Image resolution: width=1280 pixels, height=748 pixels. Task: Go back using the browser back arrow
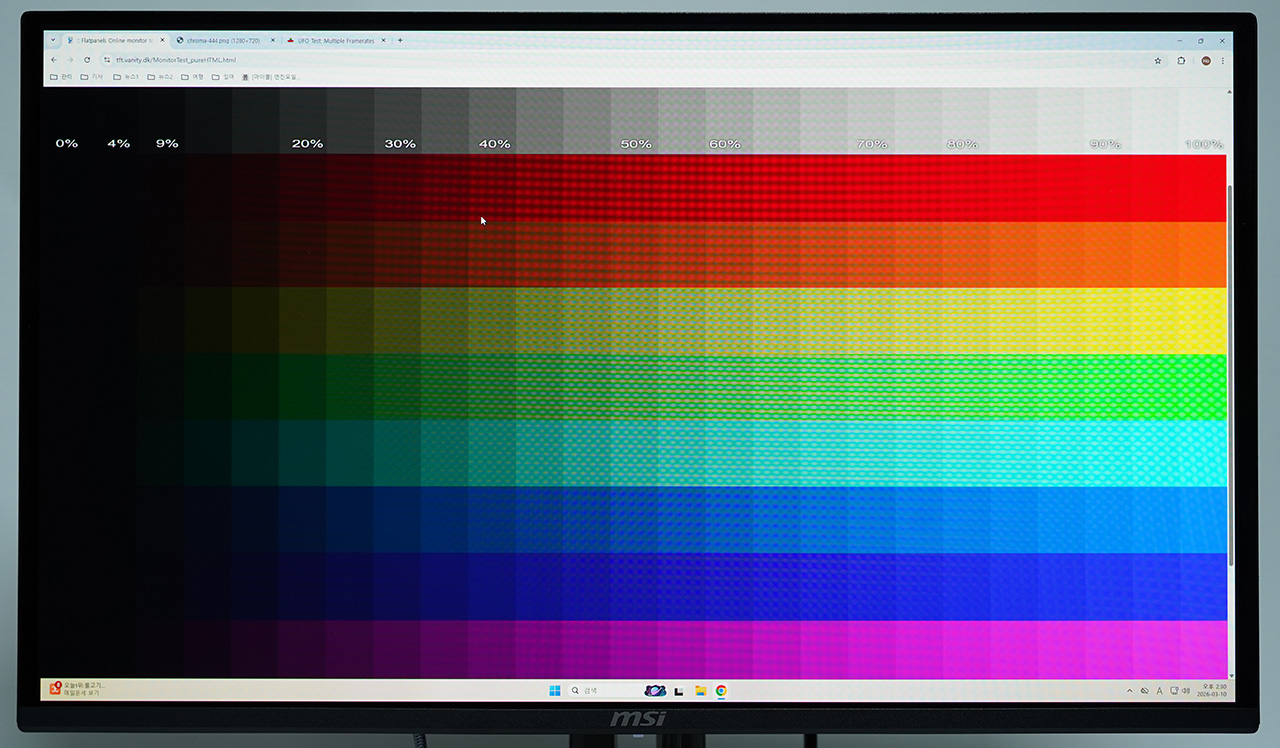pos(54,60)
